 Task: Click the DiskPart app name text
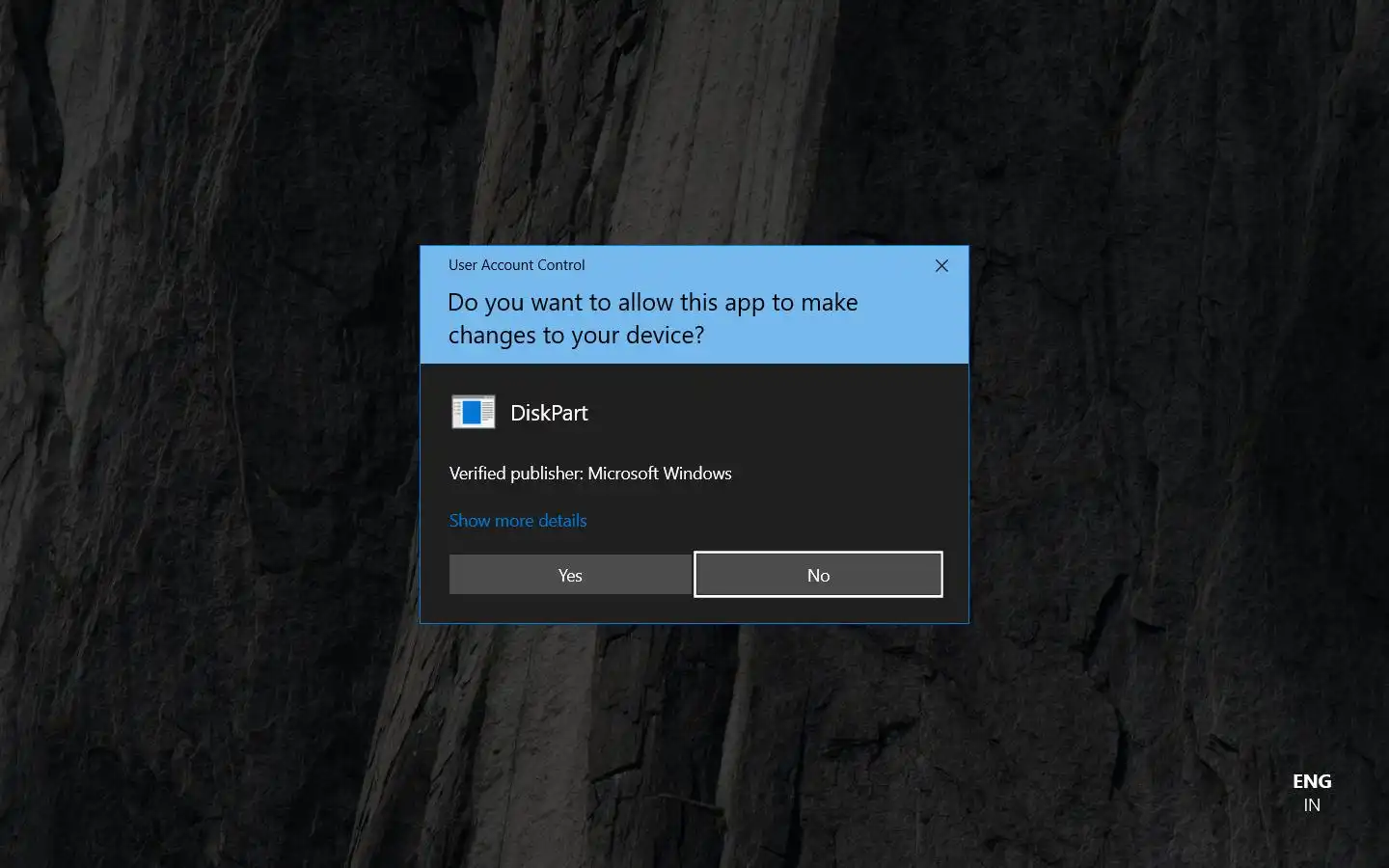tap(549, 413)
